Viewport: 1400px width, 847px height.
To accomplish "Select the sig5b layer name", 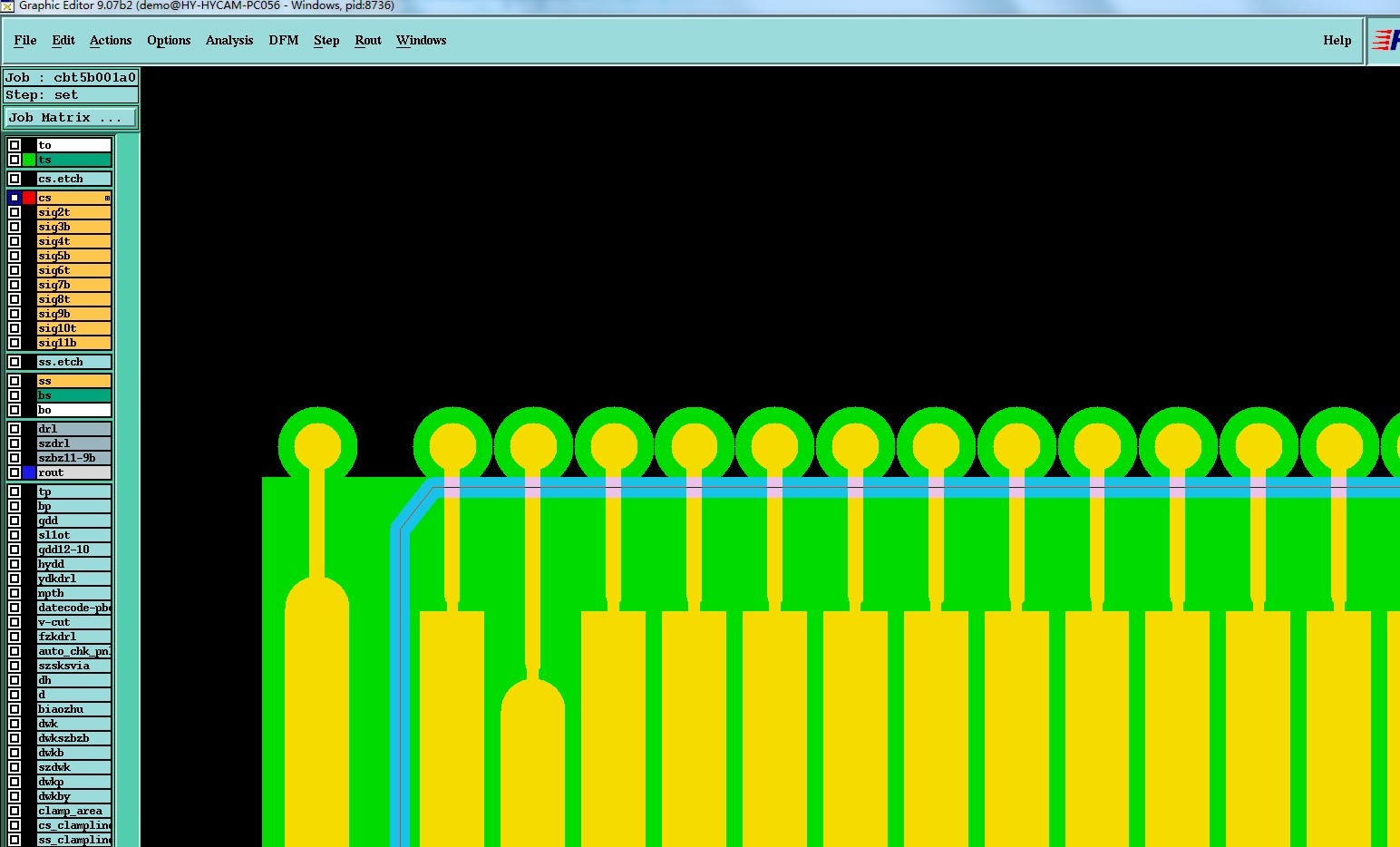I will 74,256.
